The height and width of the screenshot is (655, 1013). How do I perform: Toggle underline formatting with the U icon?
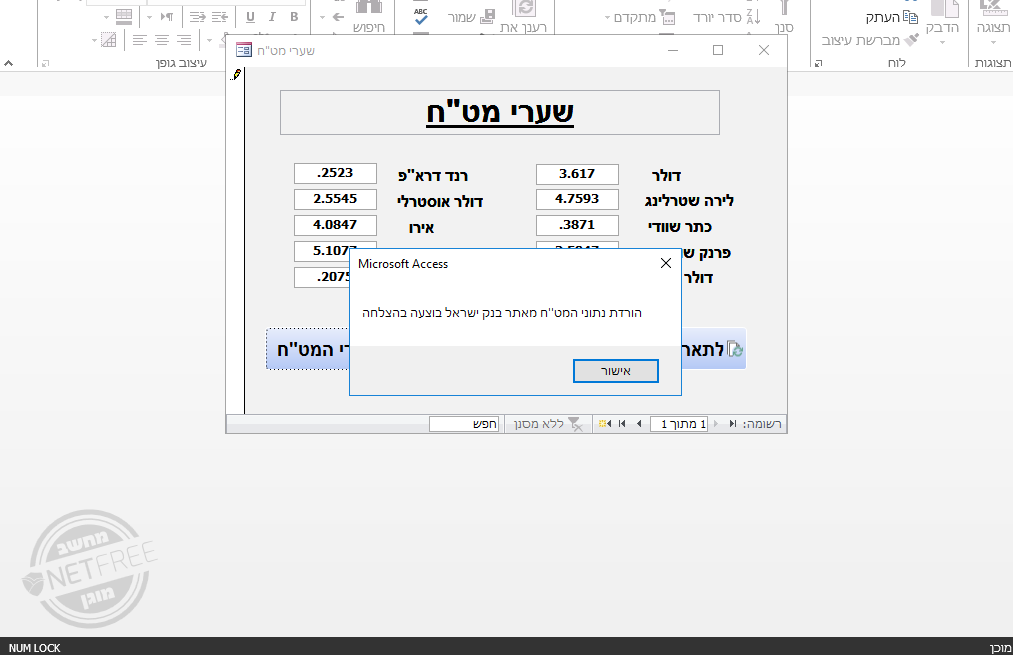point(250,17)
